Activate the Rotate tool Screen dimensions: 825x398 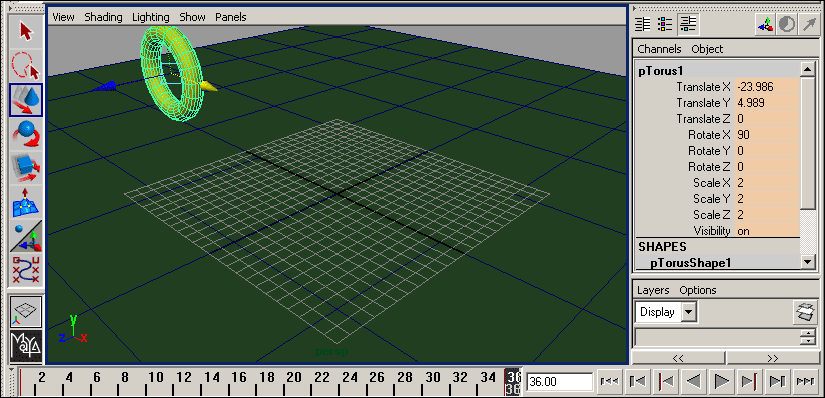25,134
